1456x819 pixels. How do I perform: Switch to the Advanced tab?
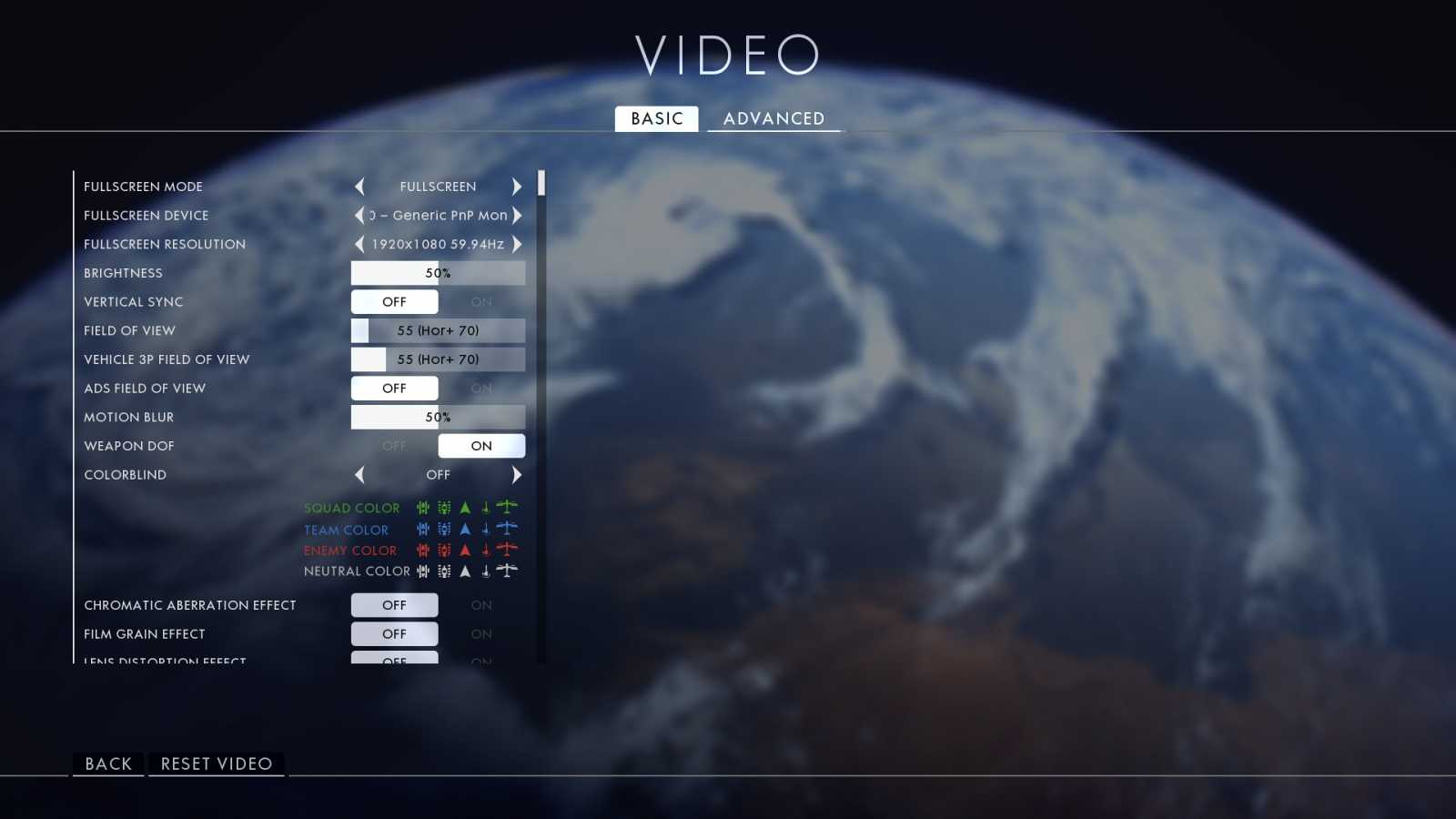(x=773, y=119)
